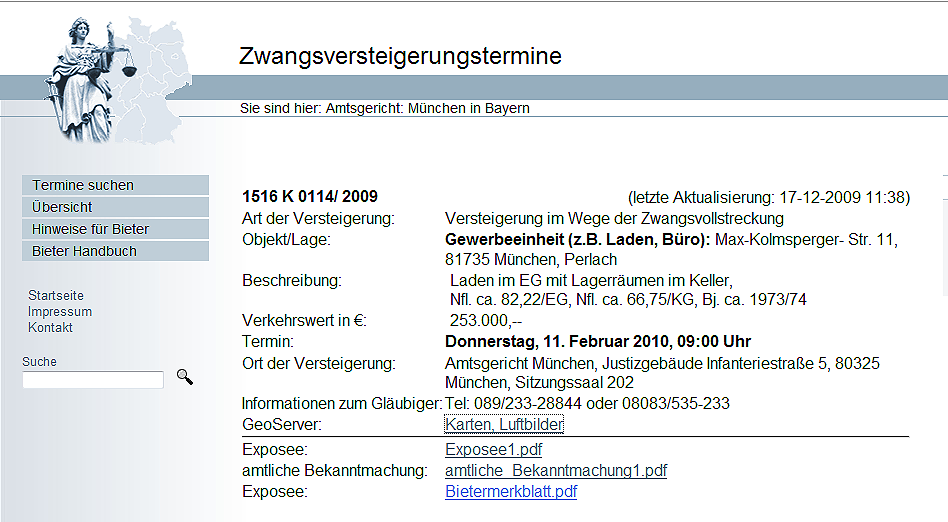Image resolution: width=948 pixels, height=522 pixels.
Task: Open the Bieter Handbuch menu entry
Action: pyautogui.click(x=115, y=251)
